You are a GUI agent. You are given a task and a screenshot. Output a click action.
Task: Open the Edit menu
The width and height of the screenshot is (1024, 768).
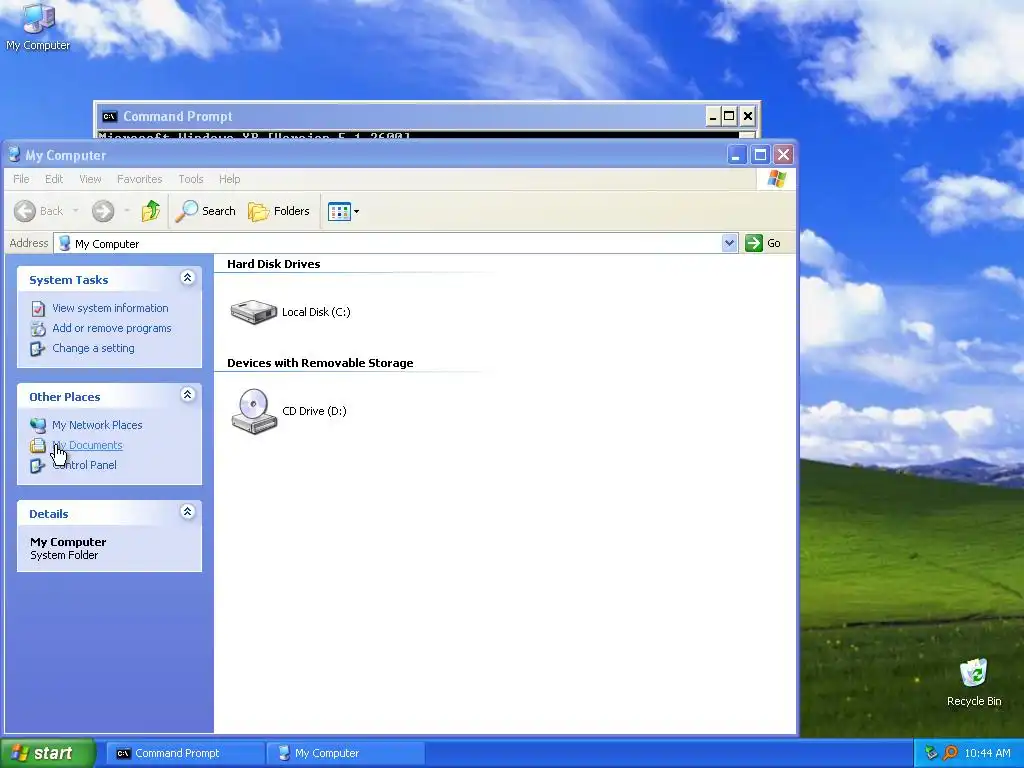(54, 179)
